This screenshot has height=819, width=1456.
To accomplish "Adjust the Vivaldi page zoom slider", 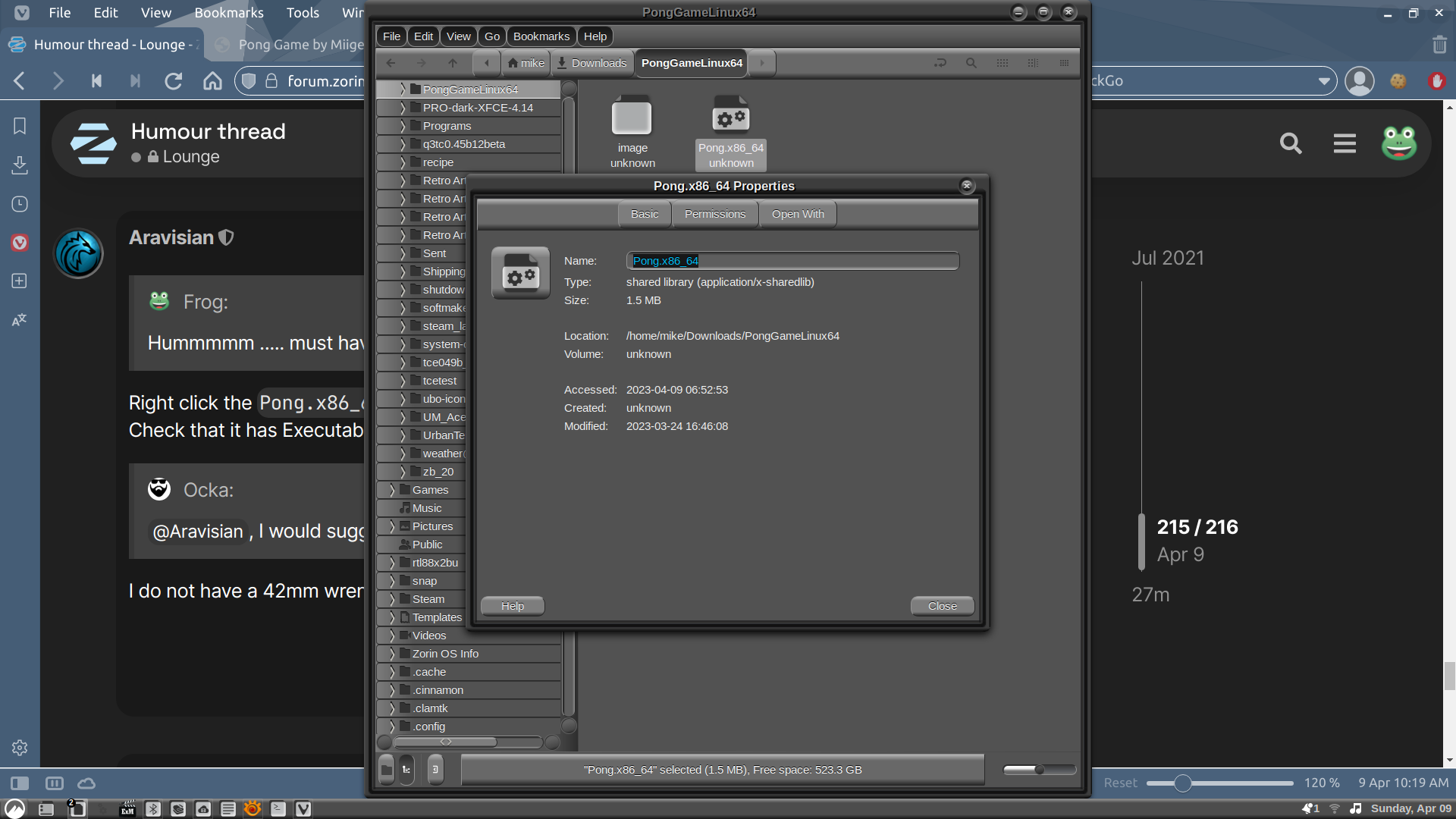I will click(x=1219, y=783).
